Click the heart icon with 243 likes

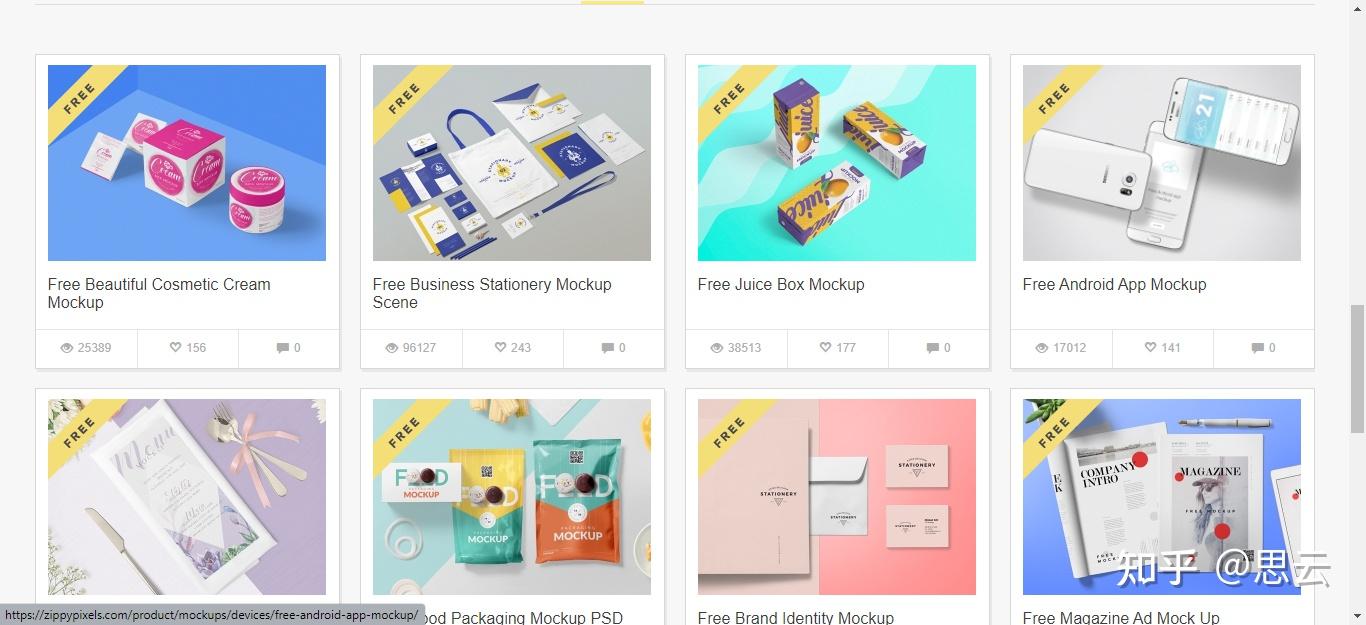[x=500, y=348]
